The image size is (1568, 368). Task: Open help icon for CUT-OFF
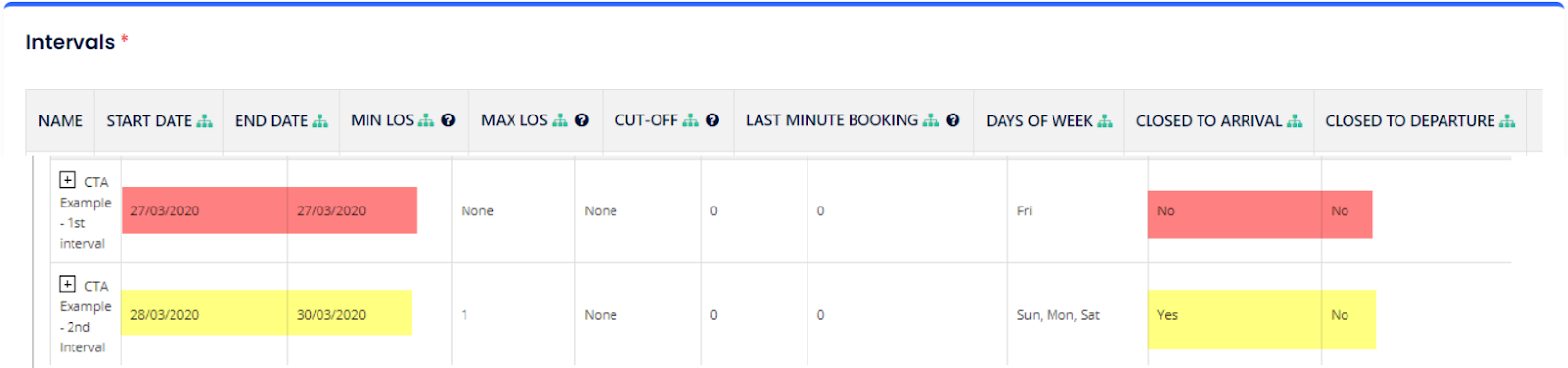712,120
